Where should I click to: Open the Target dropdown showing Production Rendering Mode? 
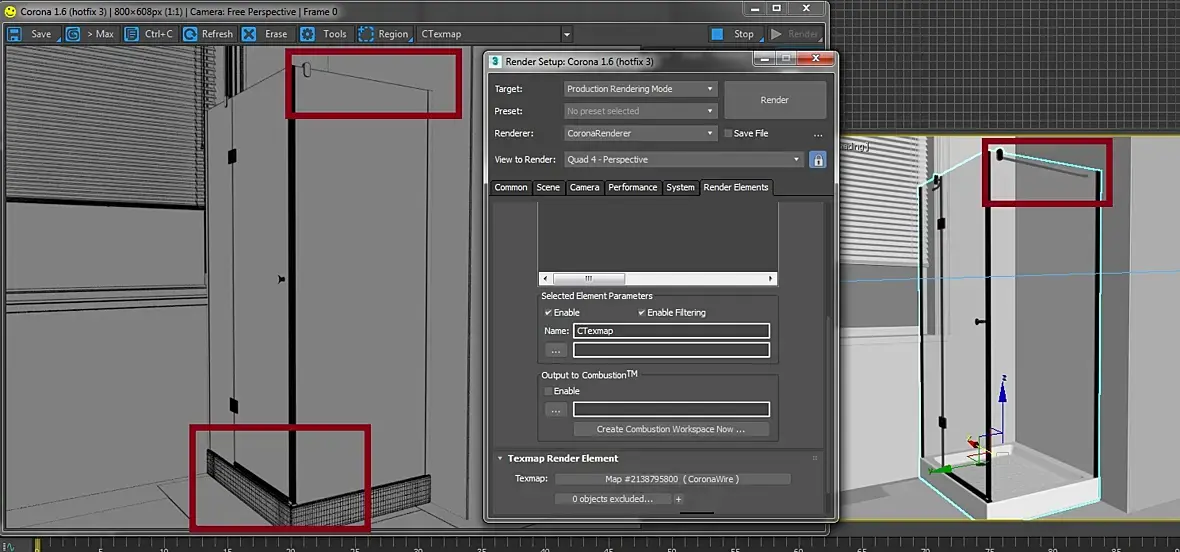[640, 89]
